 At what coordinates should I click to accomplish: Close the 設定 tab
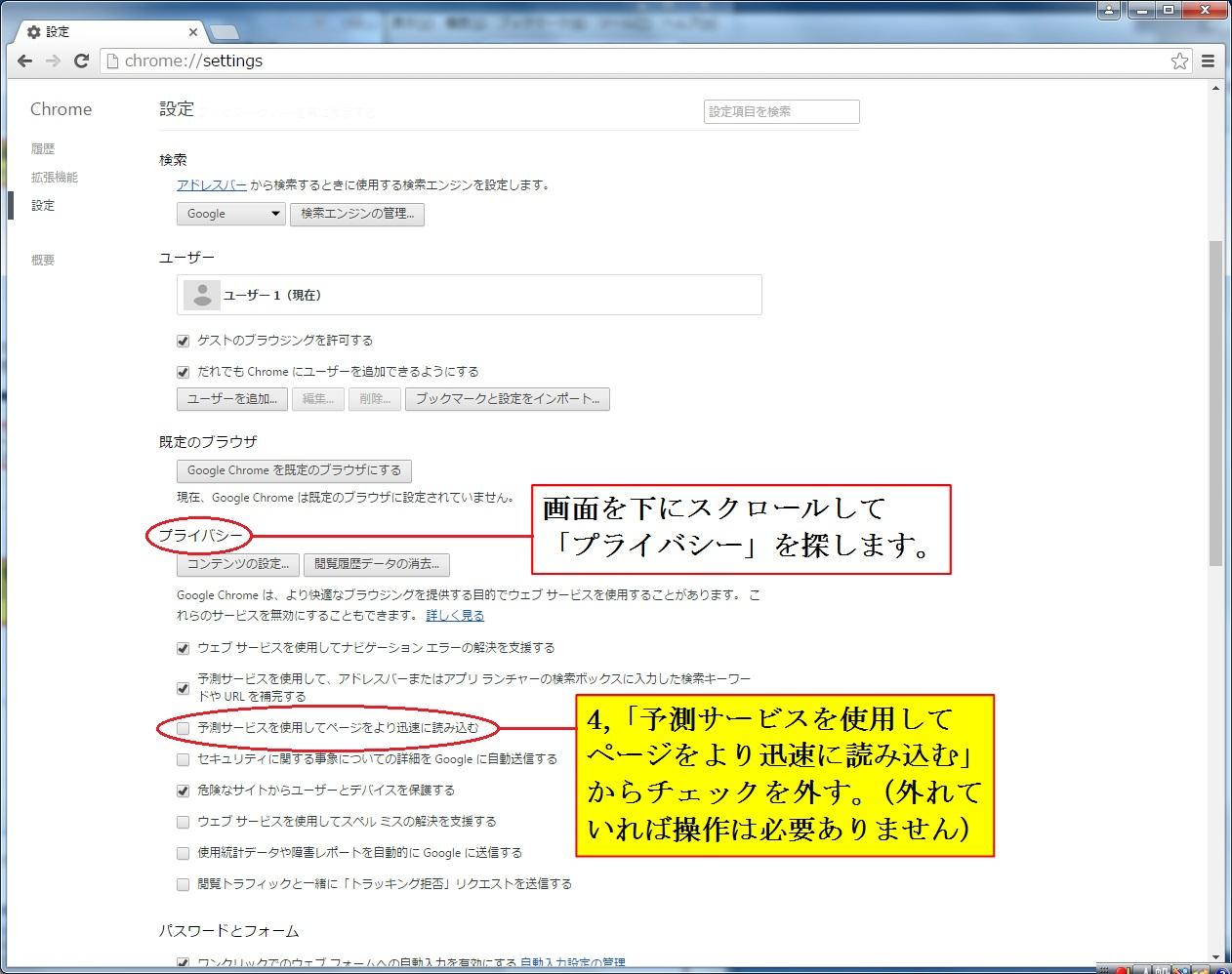point(193,32)
